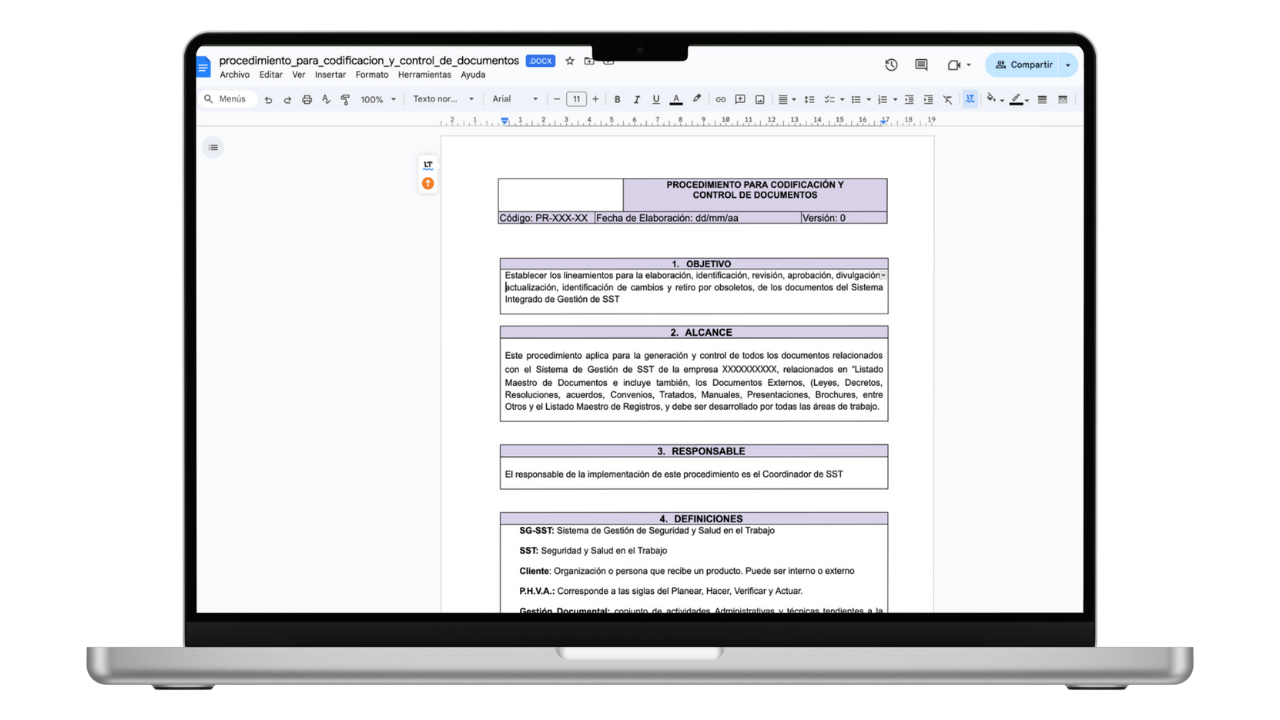Open the Insertar menu
Viewport: 1280px width, 720px height.
330,74
